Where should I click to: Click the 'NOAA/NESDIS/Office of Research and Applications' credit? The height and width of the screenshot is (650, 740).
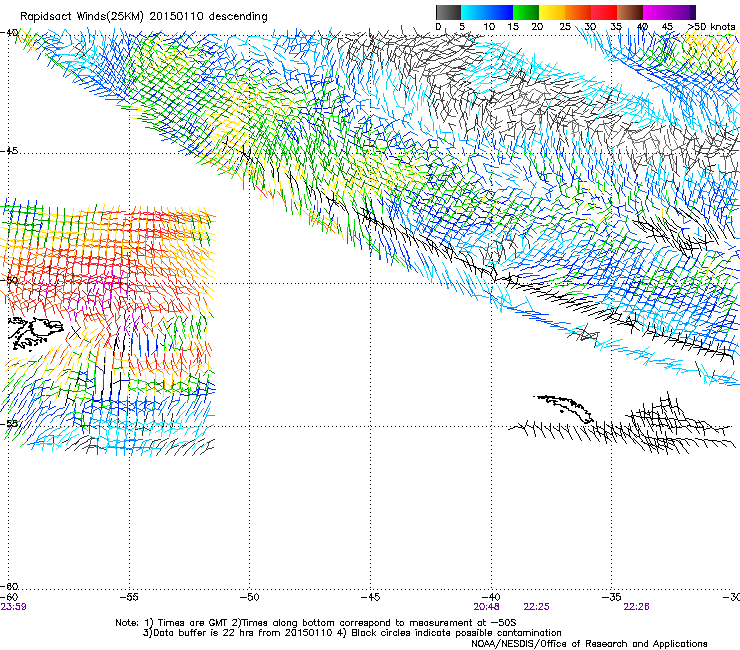pyautogui.click(x=589, y=644)
